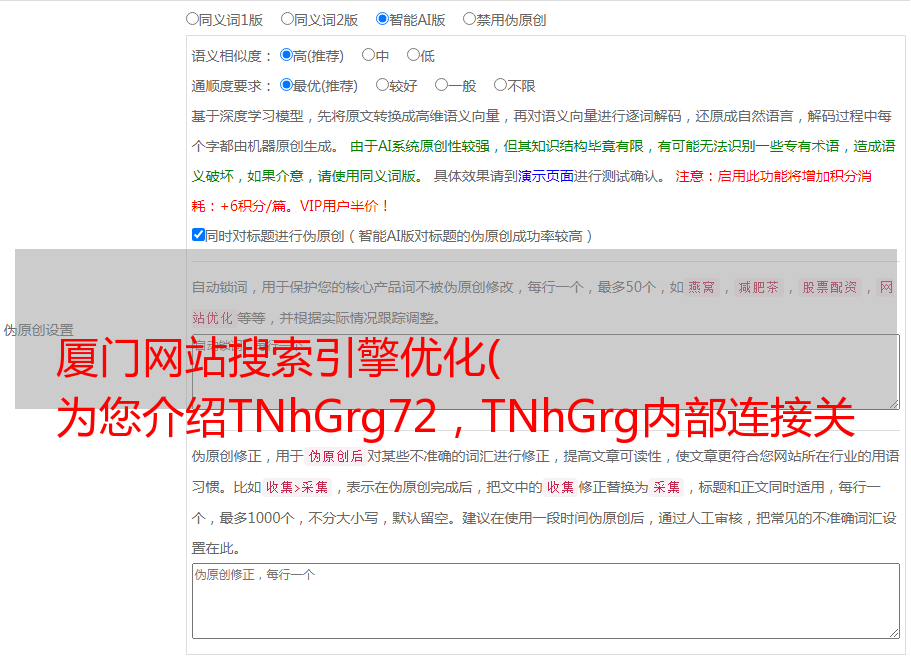Click the 减肥茶 example keyword
911x658 pixels.
point(759,287)
